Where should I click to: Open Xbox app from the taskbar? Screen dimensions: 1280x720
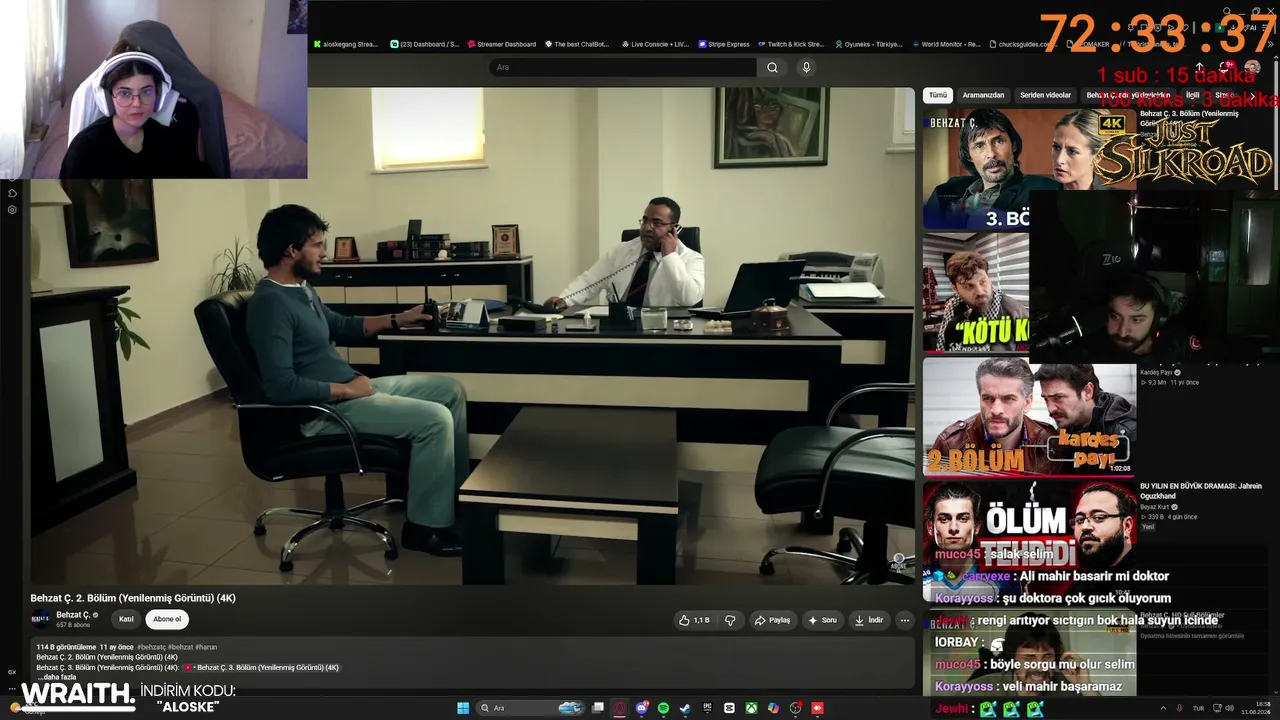click(x=751, y=708)
